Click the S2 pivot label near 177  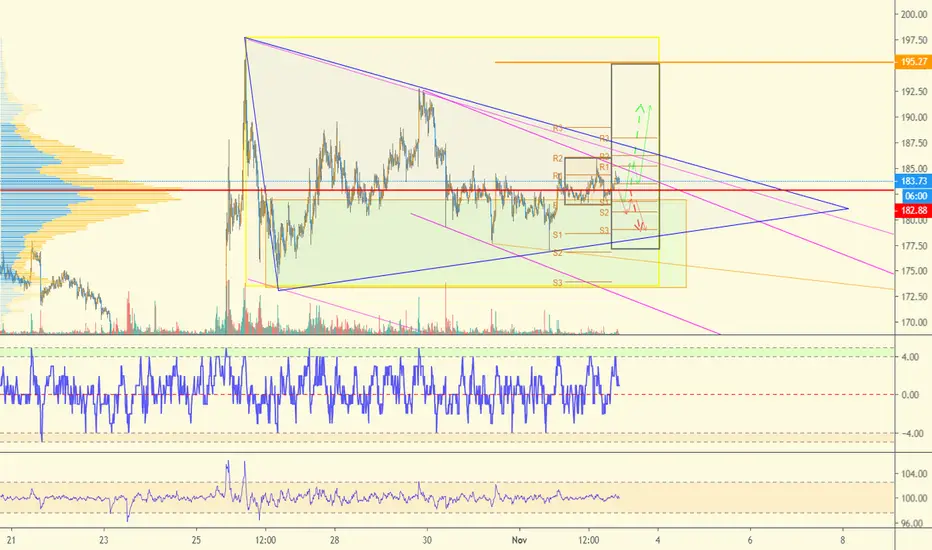pyautogui.click(x=557, y=253)
